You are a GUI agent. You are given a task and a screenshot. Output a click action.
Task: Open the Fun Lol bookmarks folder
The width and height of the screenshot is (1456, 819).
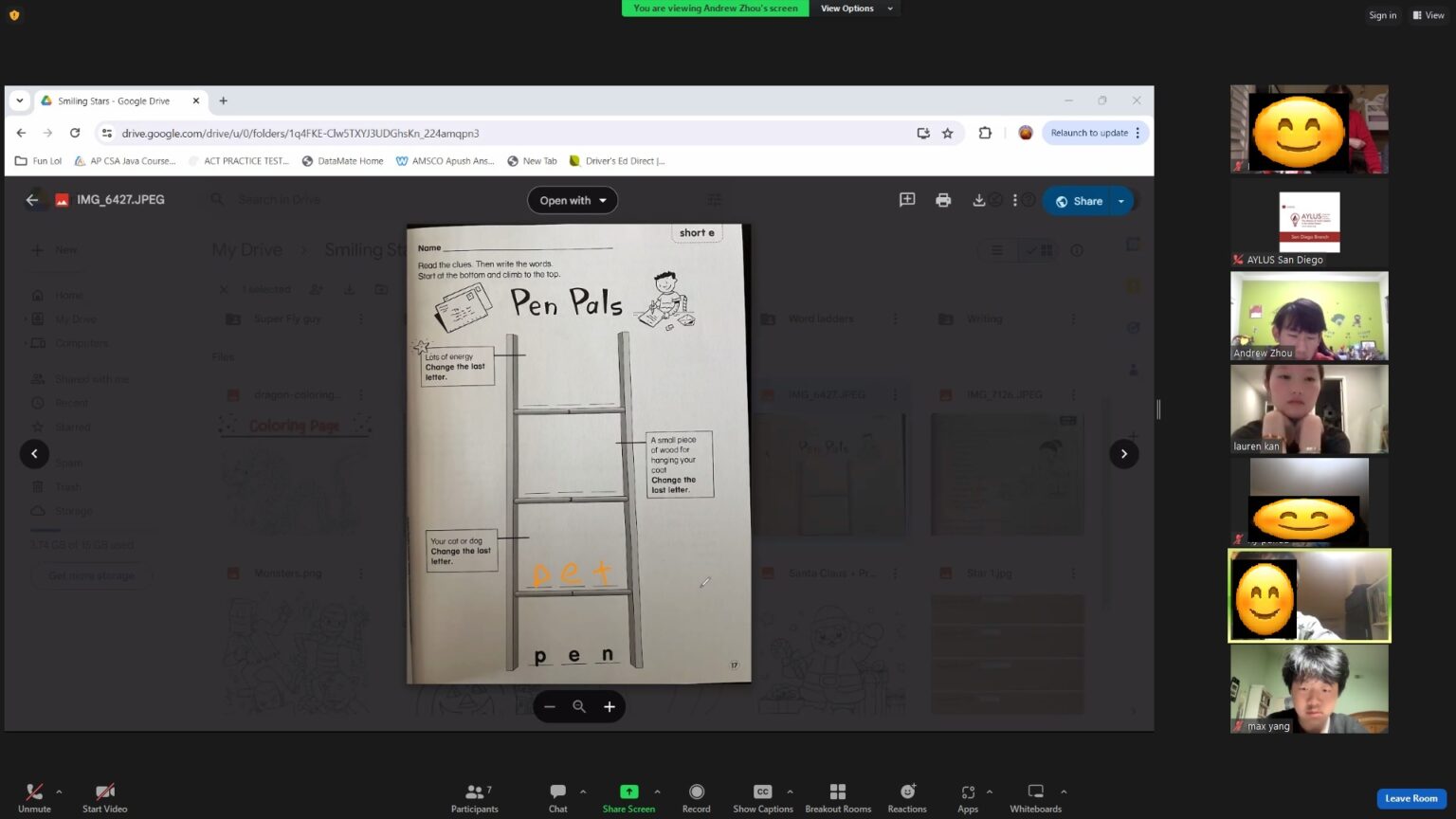[x=39, y=161]
